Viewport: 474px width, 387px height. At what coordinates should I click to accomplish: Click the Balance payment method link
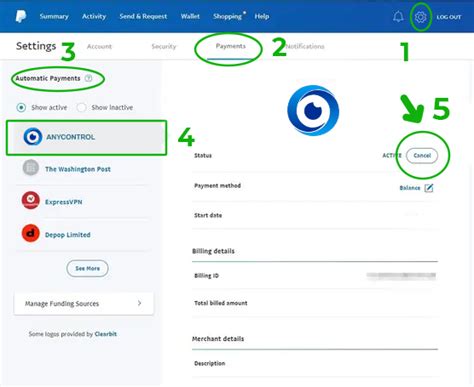pos(410,188)
